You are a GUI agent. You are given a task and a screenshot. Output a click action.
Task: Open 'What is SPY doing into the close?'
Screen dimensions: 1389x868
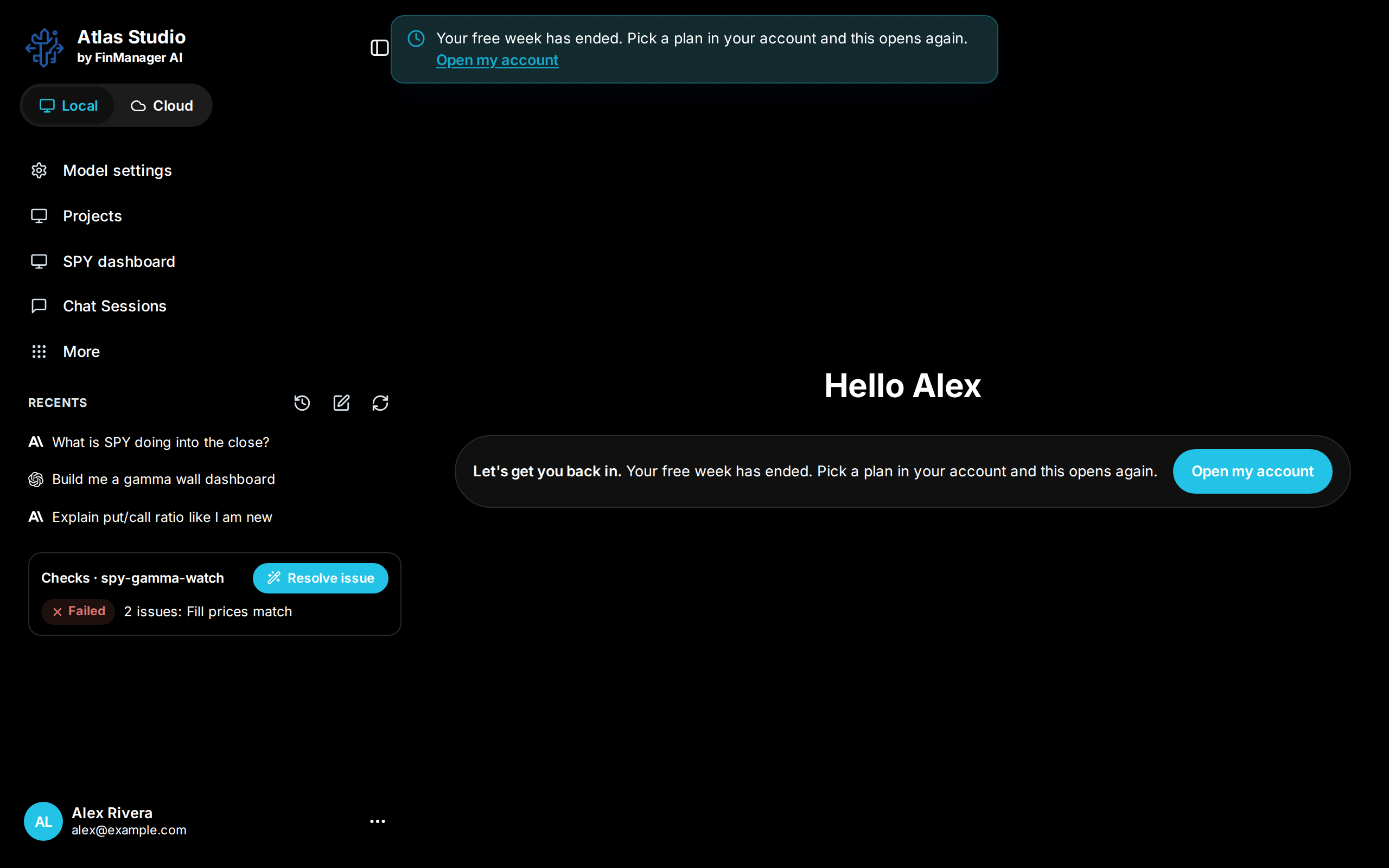click(x=161, y=442)
